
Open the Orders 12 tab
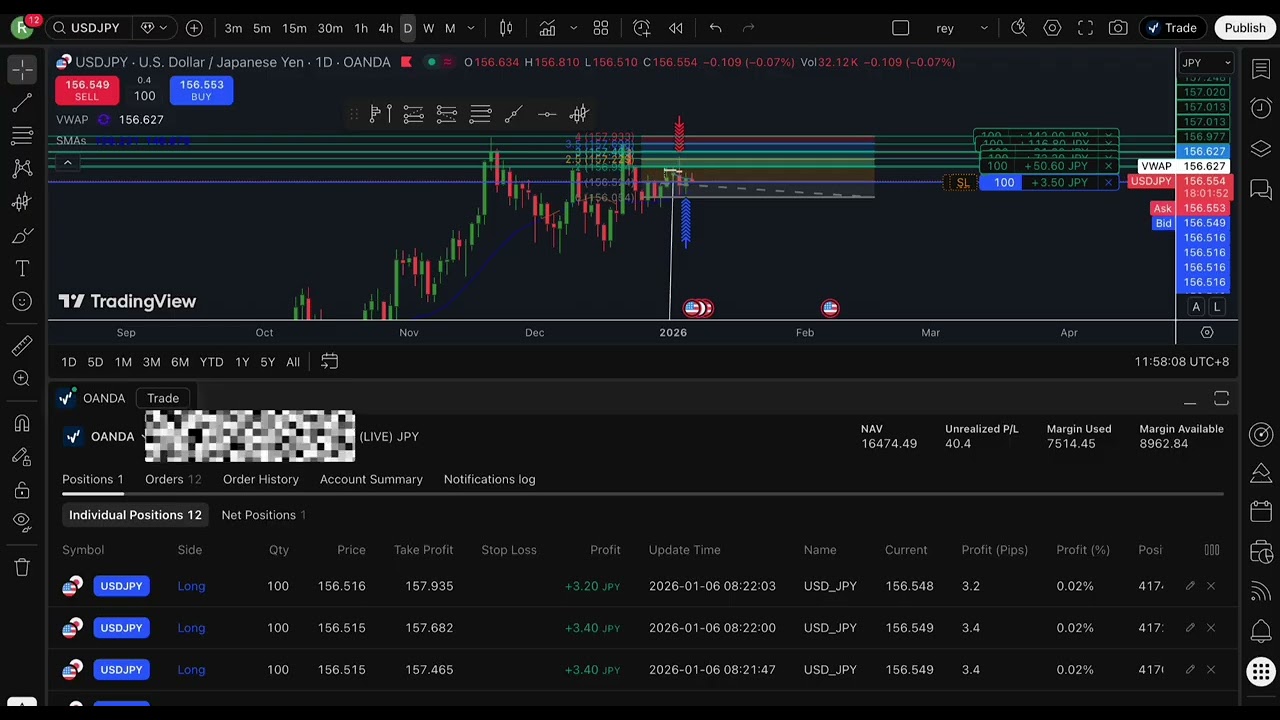(173, 479)
